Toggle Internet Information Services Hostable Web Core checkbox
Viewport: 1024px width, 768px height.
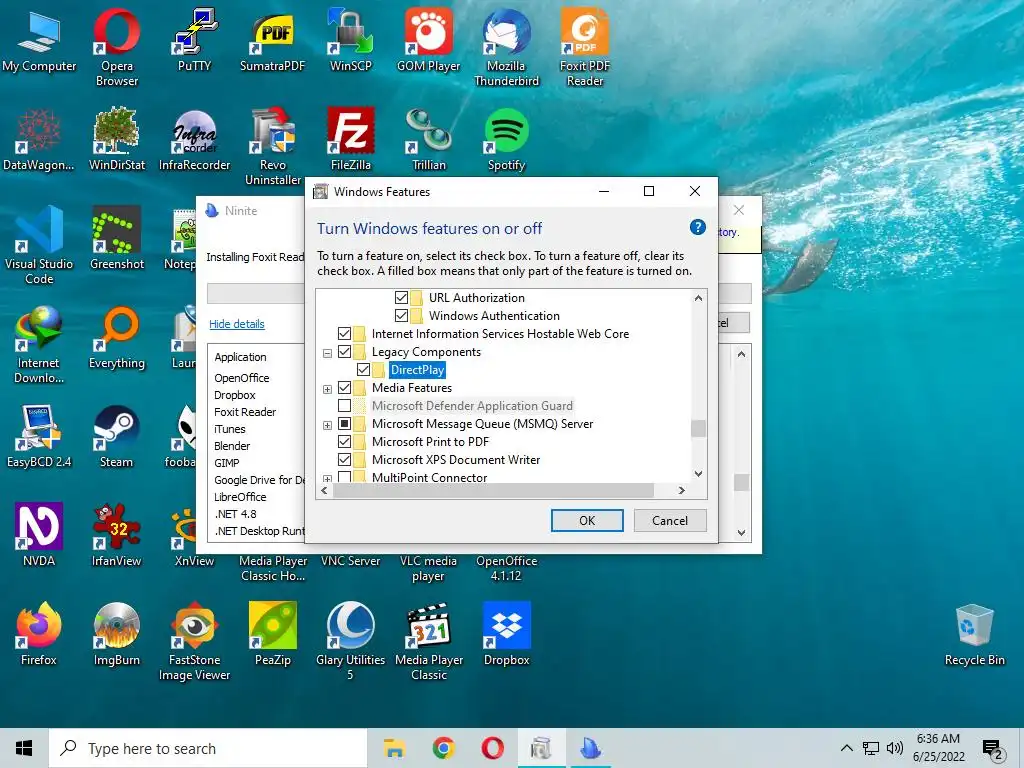pyautogui.click(x=344, y=334)
